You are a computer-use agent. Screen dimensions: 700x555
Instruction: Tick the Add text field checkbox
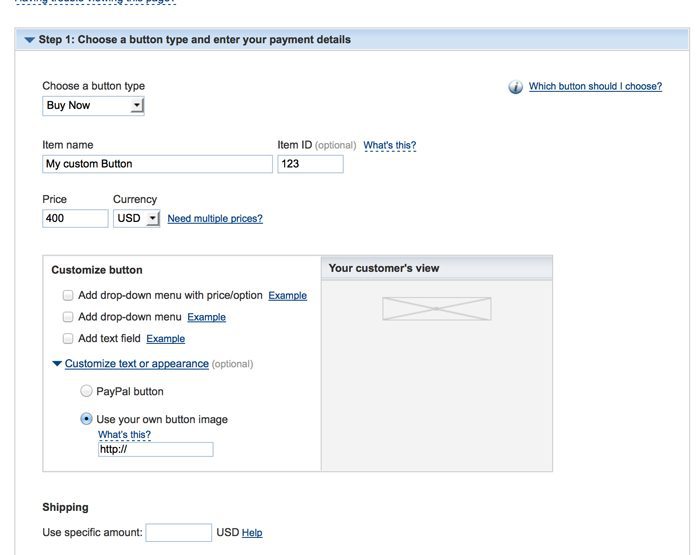click(x=68, y=339)
